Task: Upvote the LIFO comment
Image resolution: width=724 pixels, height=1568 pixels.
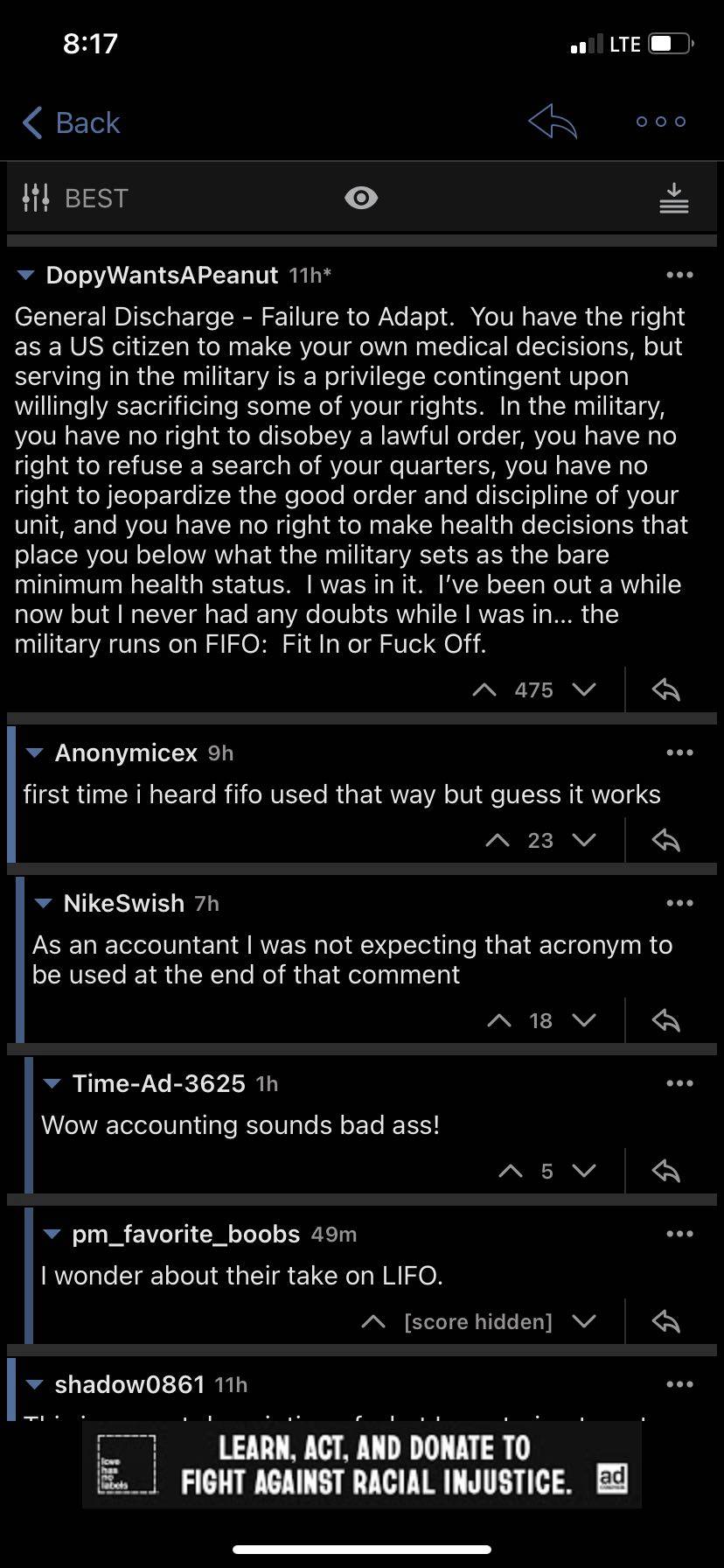Action: coord(373,1321)
